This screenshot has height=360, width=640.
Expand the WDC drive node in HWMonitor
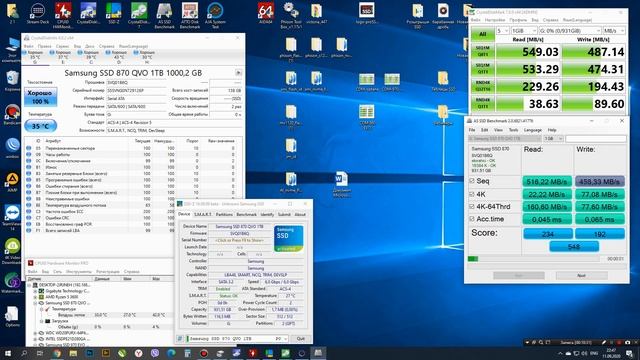(35, 333)
